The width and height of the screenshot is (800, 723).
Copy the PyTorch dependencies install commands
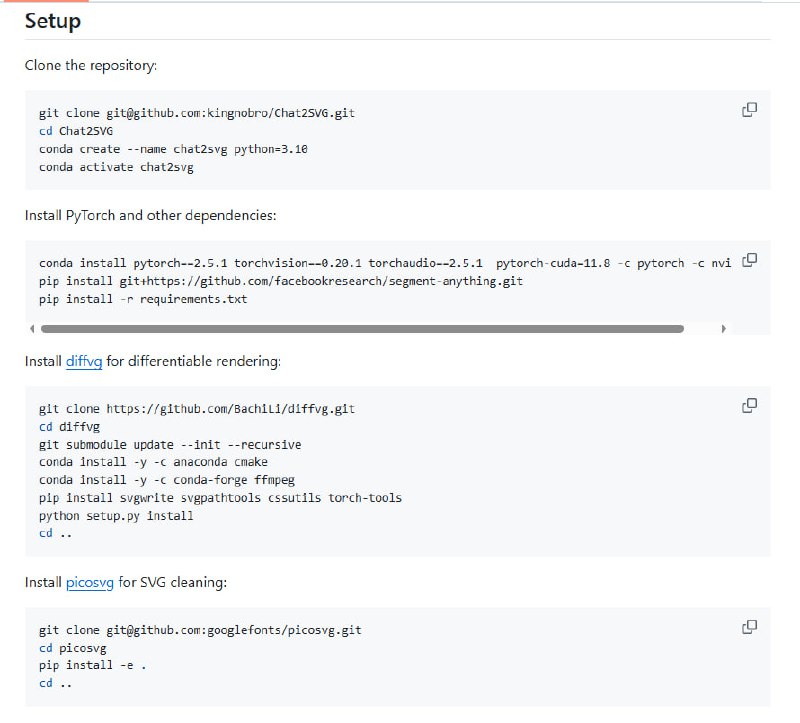(749, 260)
